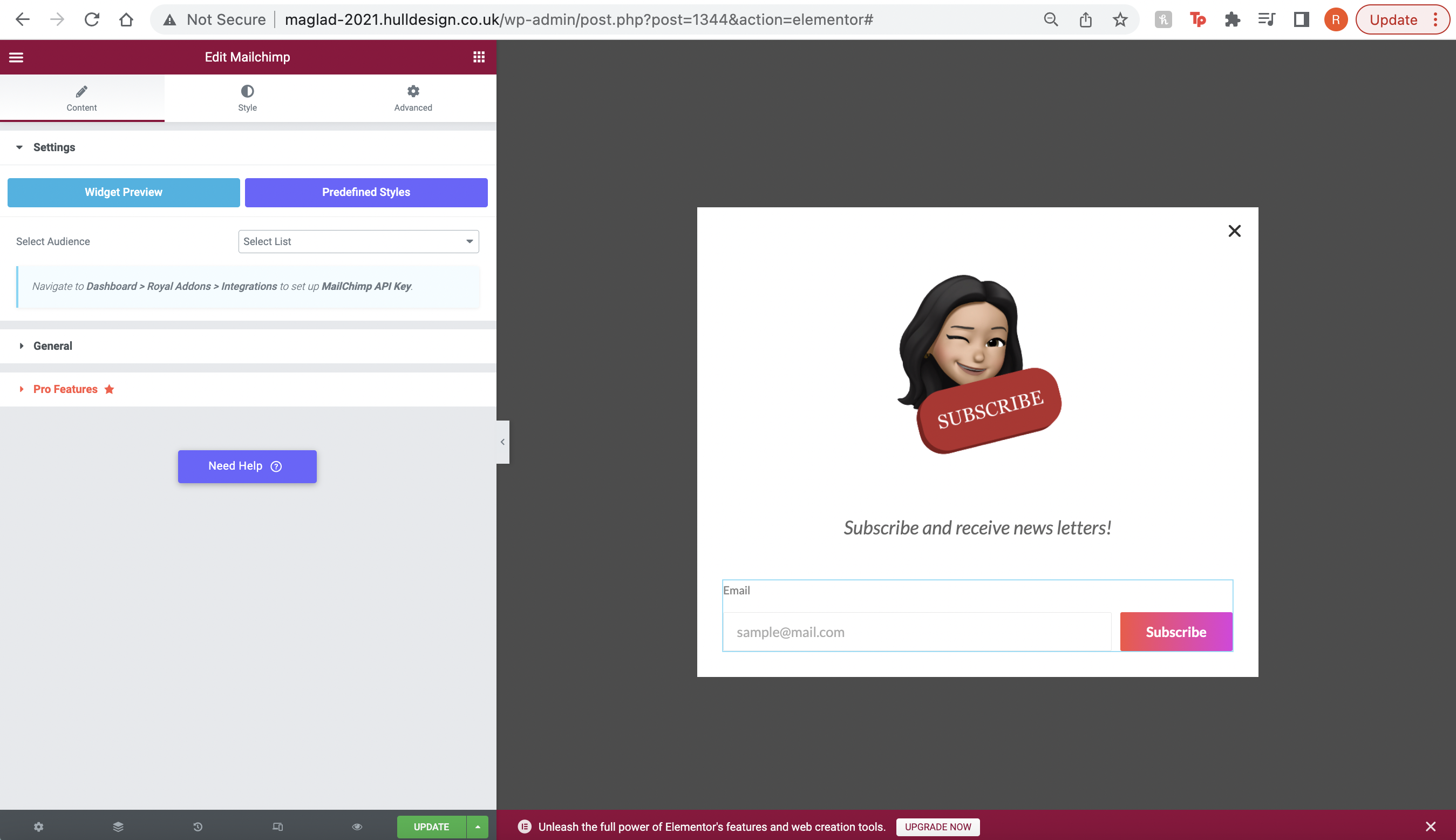Switch to the Style tab
Image resolution: width=1456 pixels, height=840 pixels.
[247, 98]
